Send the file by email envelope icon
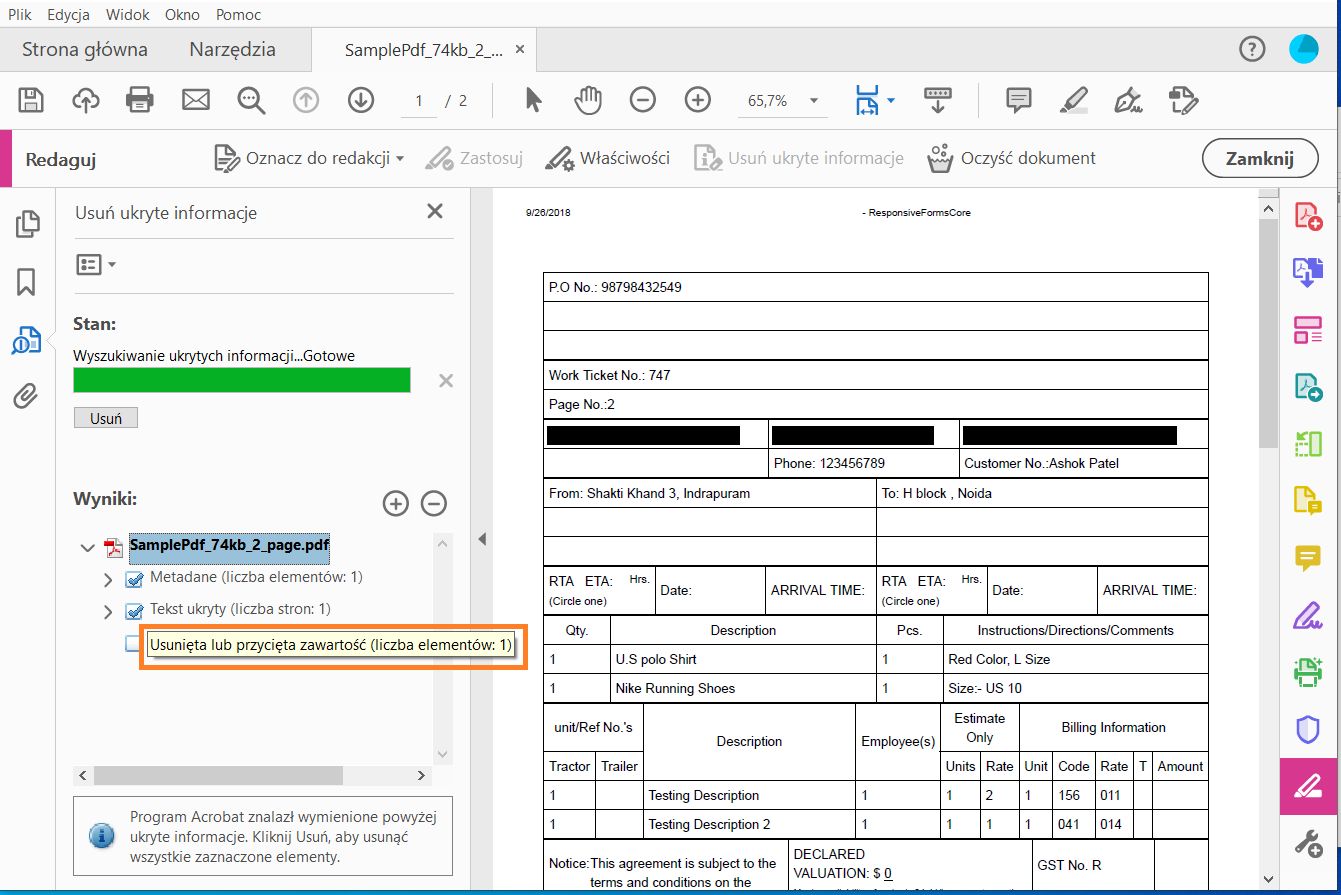Screen dimensions: 1341x895 point(195,100)
